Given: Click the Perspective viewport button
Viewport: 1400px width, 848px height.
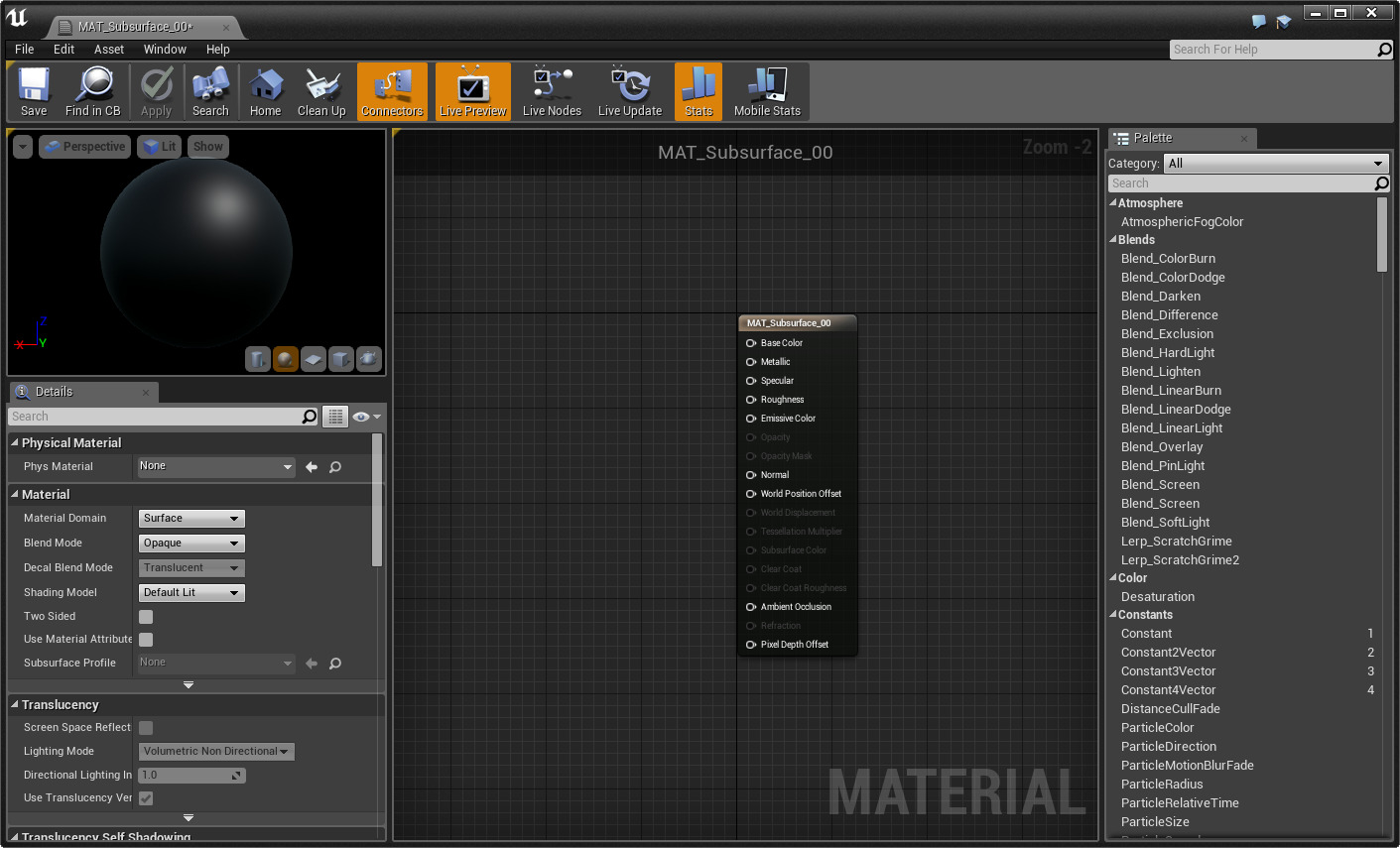Looking at the screenshot, I should pos(85,147).
